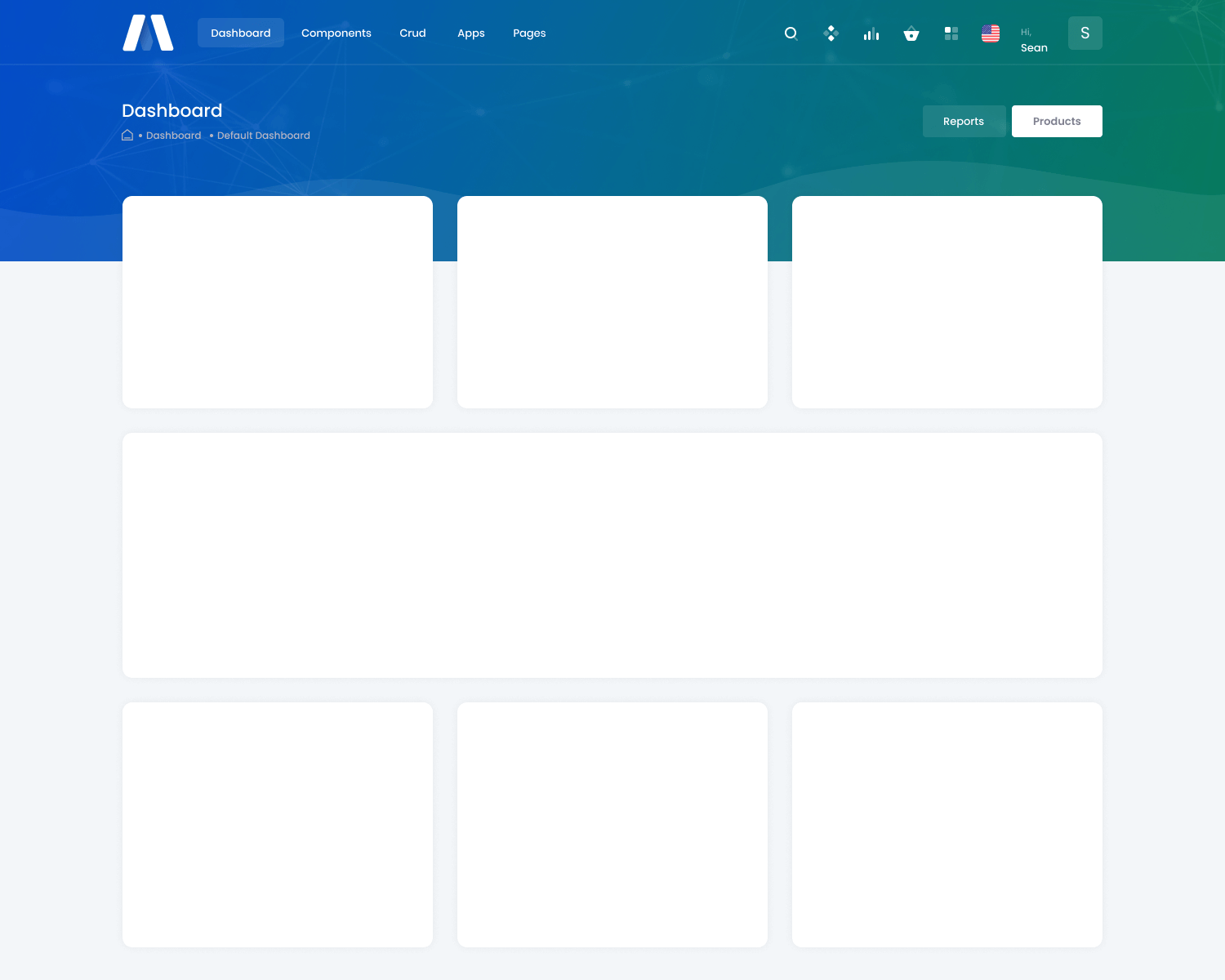Image resolution: width=1225 pixels, height=980 pixels.
Task: Expand the Pages menu
Action: [x=529, y=33]
